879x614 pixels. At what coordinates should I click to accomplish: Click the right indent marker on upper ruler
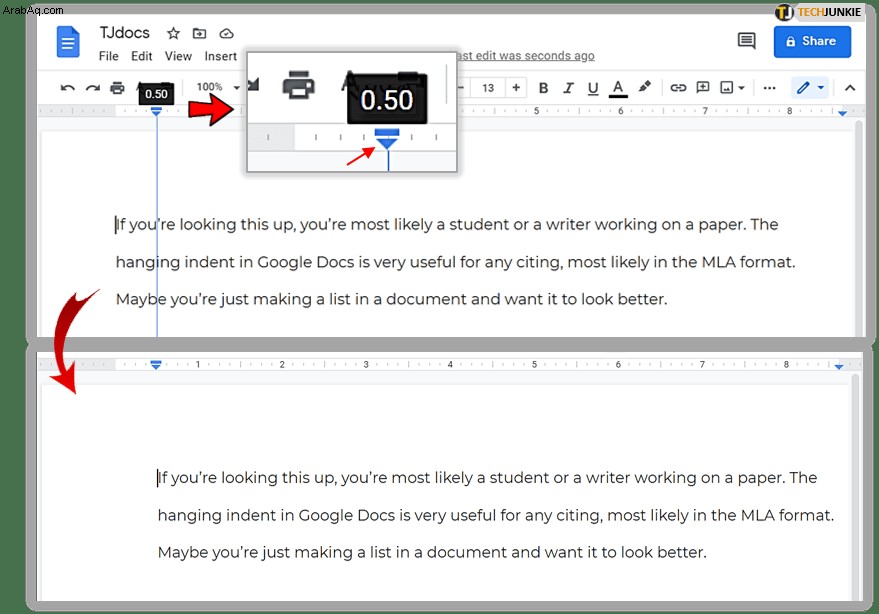pyautogui.click(x=842, y=113)
